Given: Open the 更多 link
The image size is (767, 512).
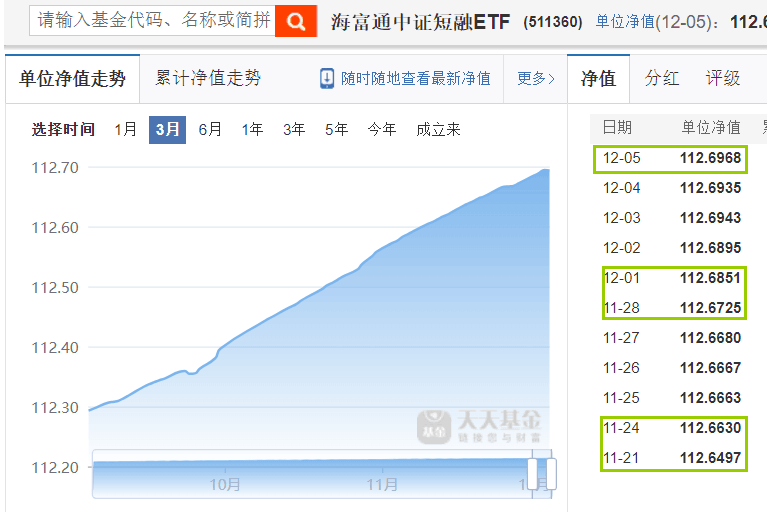Looking at the screenshot, I should (535, 78).
